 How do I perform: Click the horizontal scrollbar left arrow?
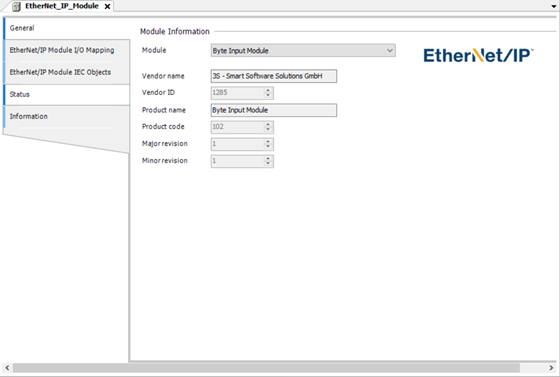point(8,368)
